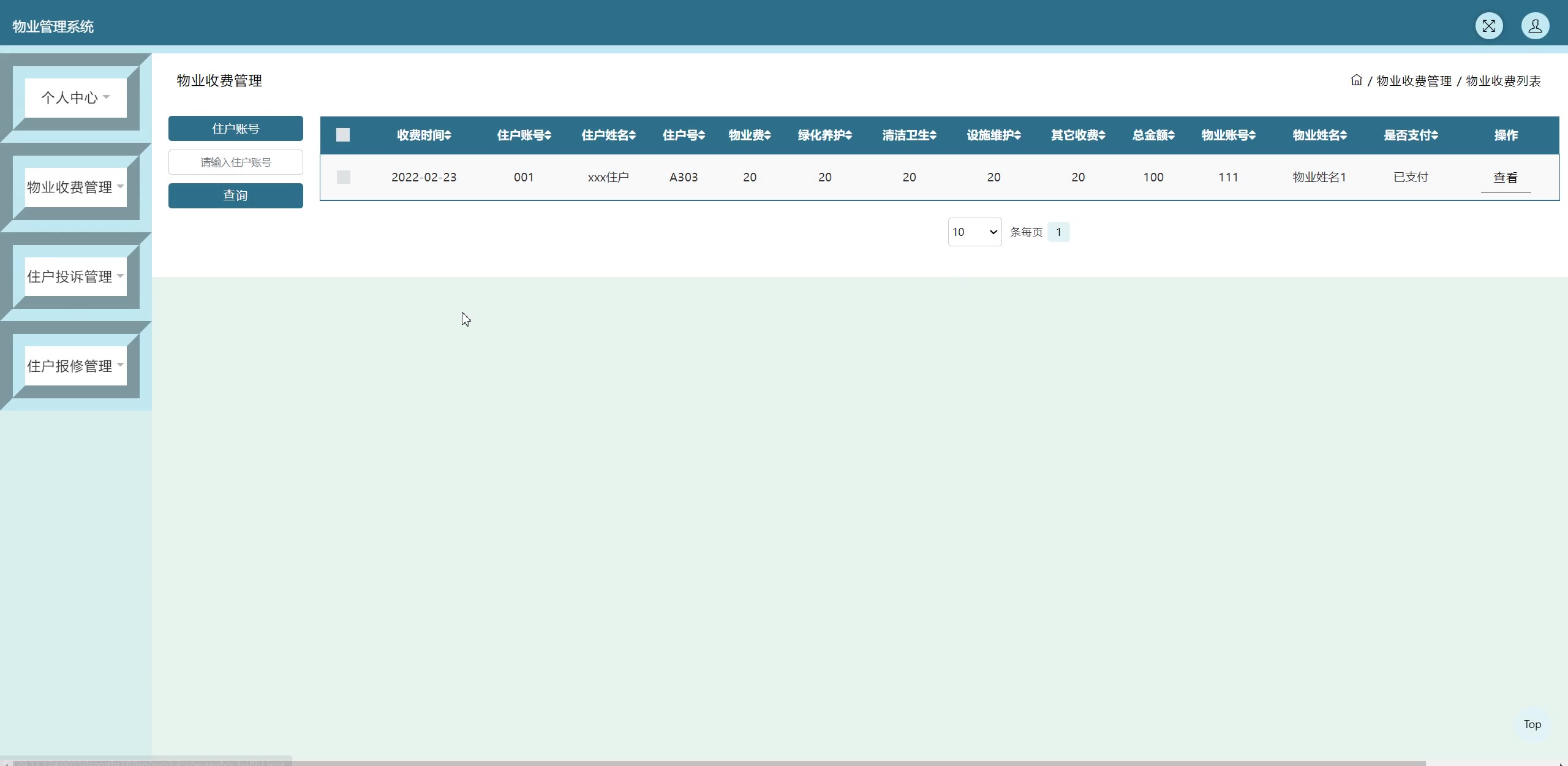Click the fullscreen toggle icon
1568x766 pixels.
[1488, 26]
